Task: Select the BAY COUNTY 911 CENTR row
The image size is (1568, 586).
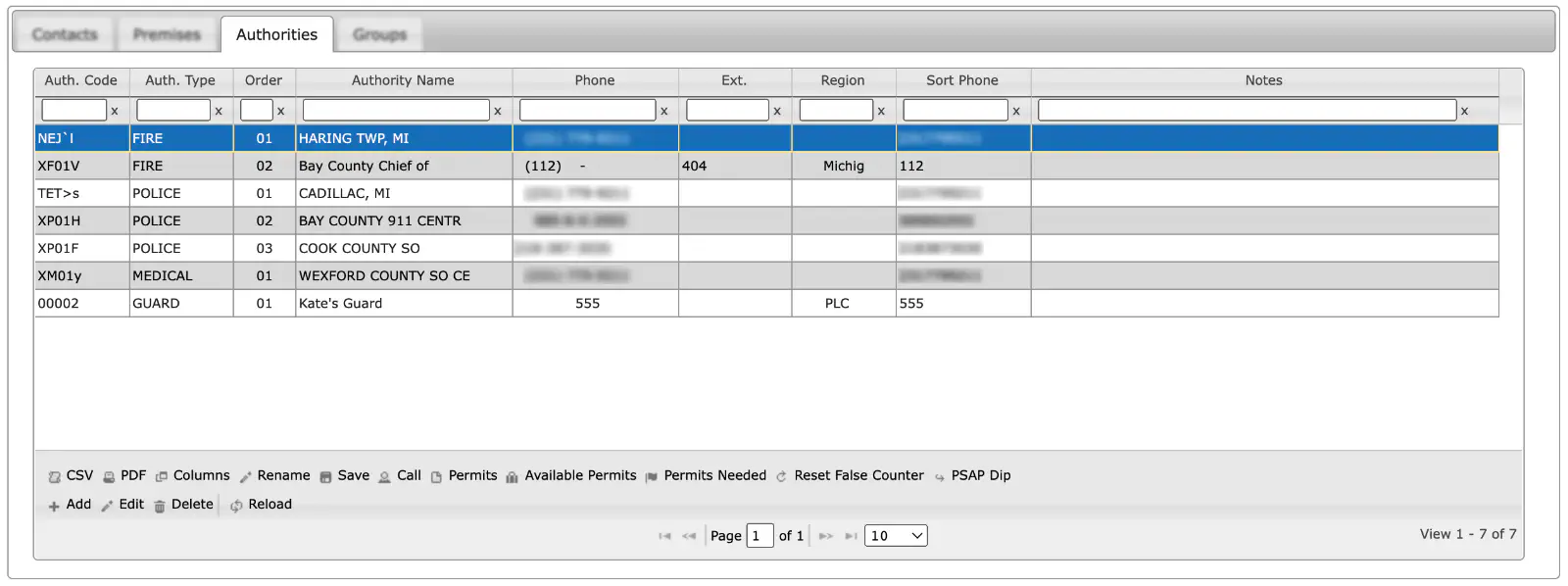Action: pyautogui.click(x=766, y=220)
